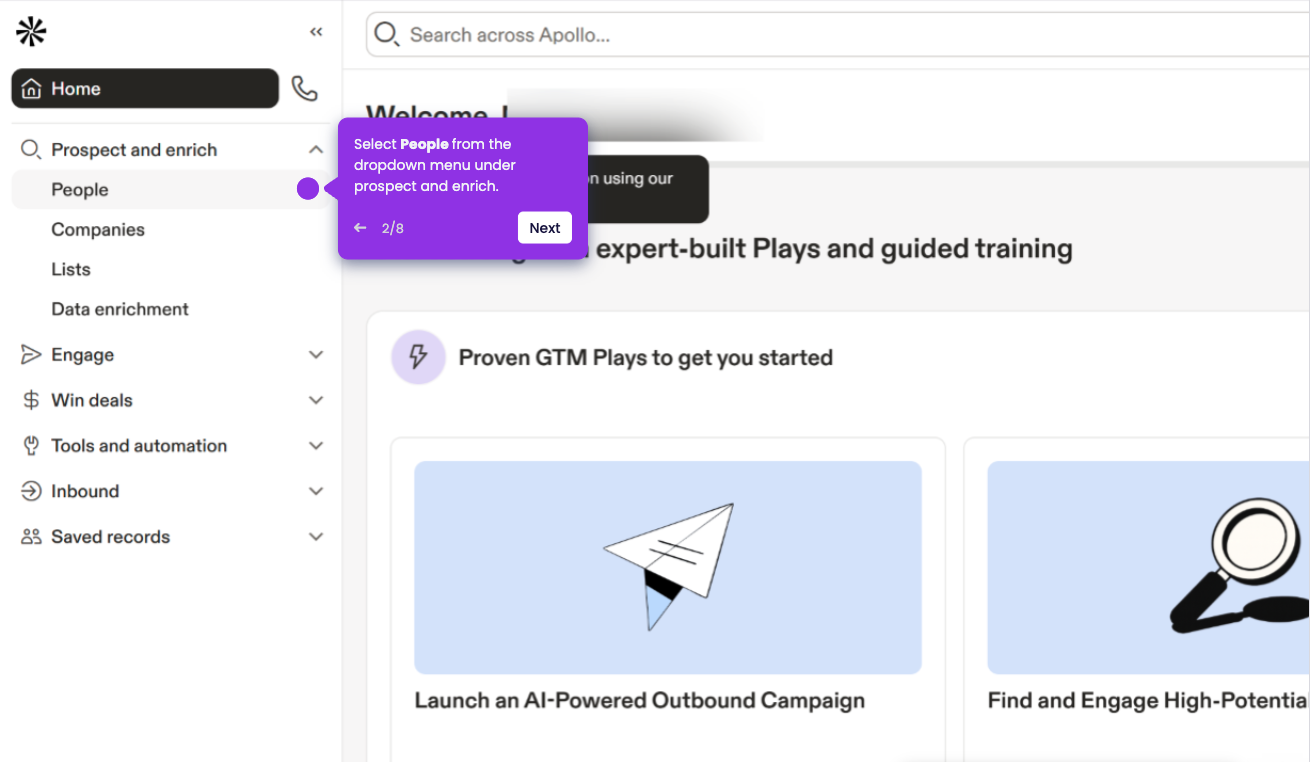Open the phone dialer icon
The height and width of the screenshot is (762, 1310).
pyautogui.click(x=305, y=89)
